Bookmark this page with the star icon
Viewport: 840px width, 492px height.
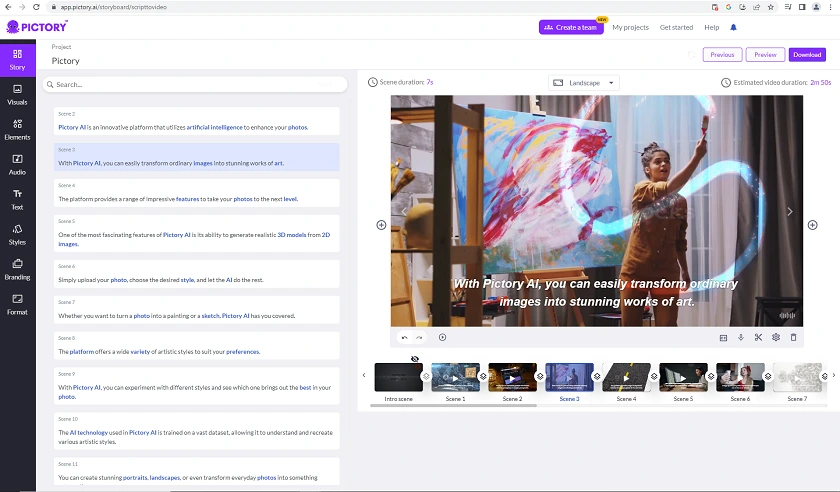tap(770, 7)
